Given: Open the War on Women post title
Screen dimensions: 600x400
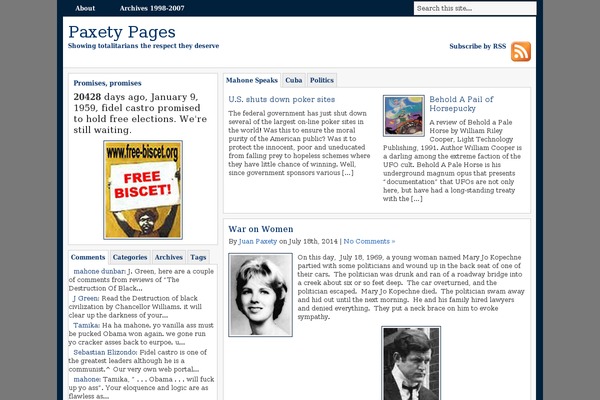Looking at the screenshot, I should (261, 229).
